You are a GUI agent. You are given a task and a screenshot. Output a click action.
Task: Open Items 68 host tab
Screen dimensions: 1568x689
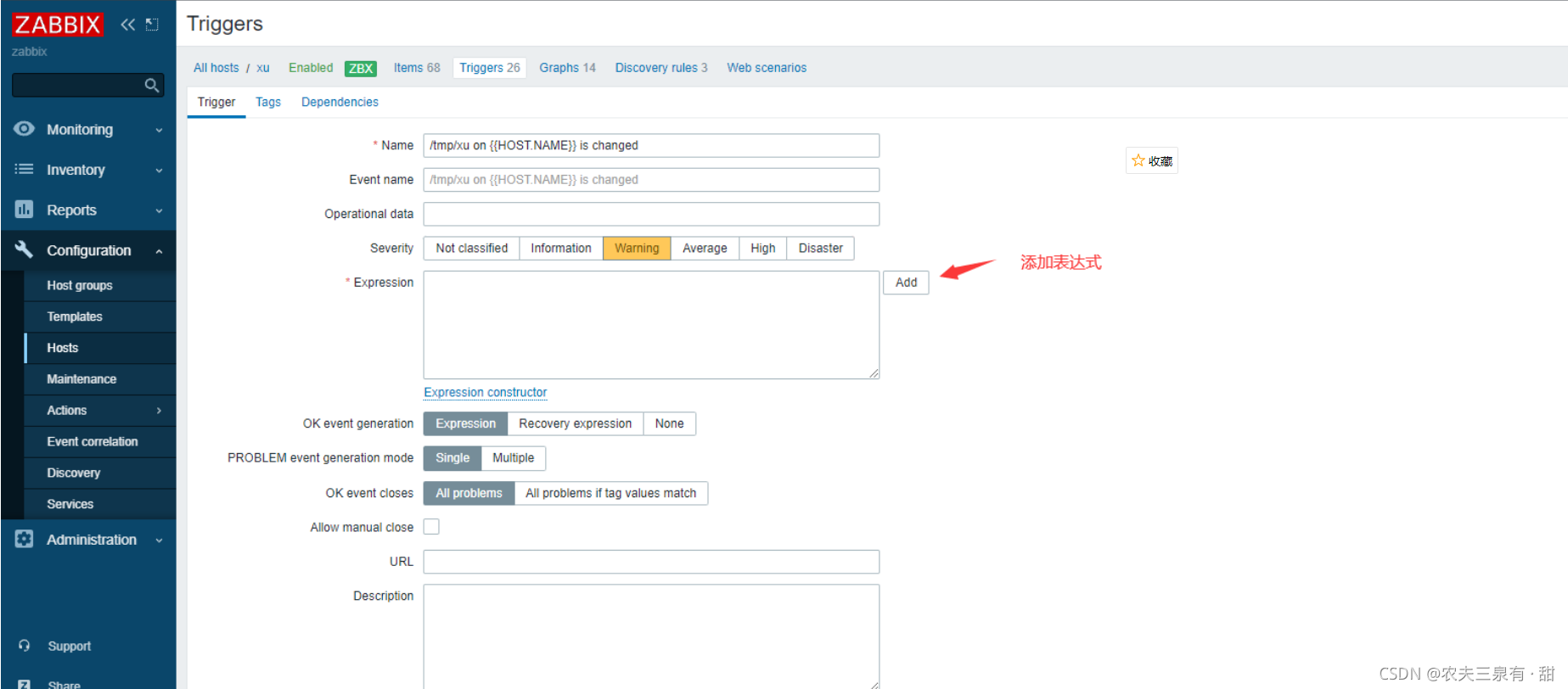tap(417, 68)
